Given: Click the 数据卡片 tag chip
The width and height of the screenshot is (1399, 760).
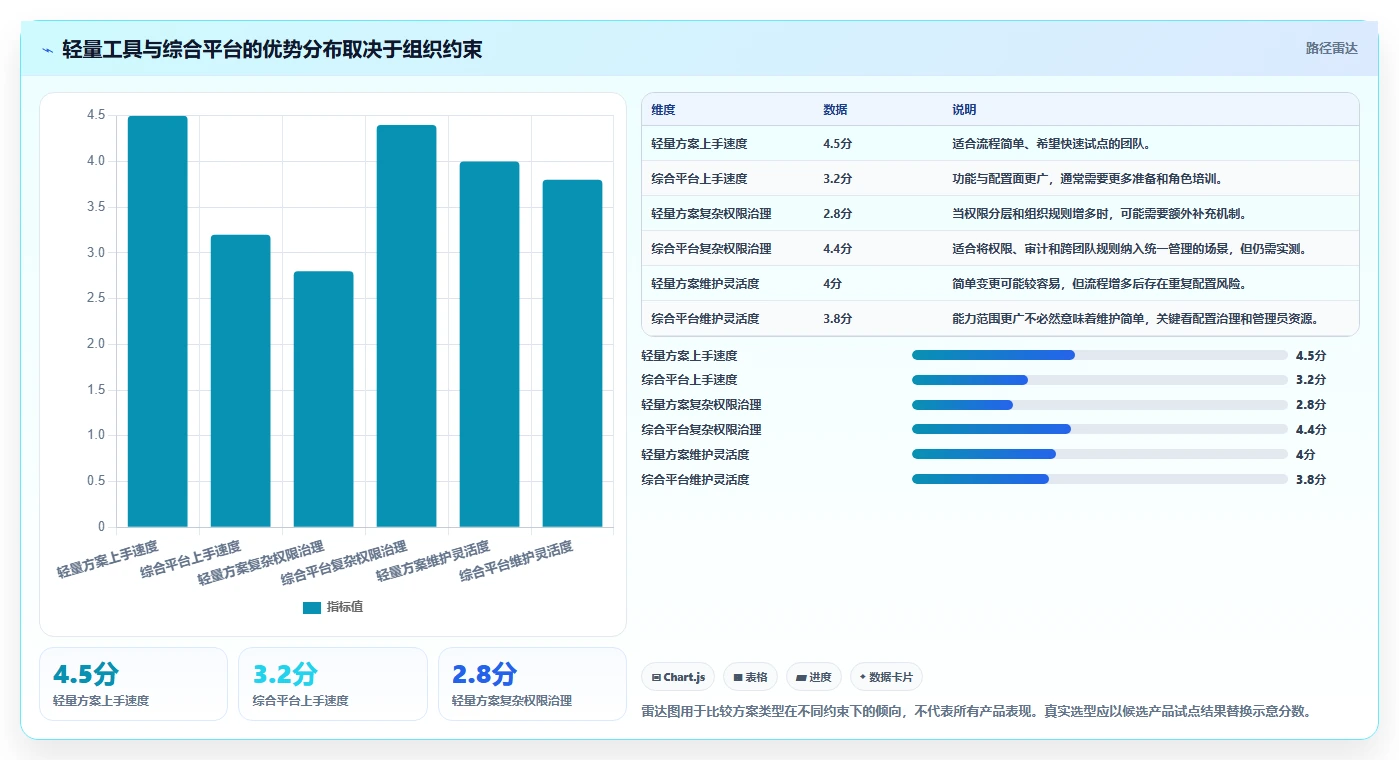Looking at the screenshot, I should pyautogui.click(x=886, y=677).
